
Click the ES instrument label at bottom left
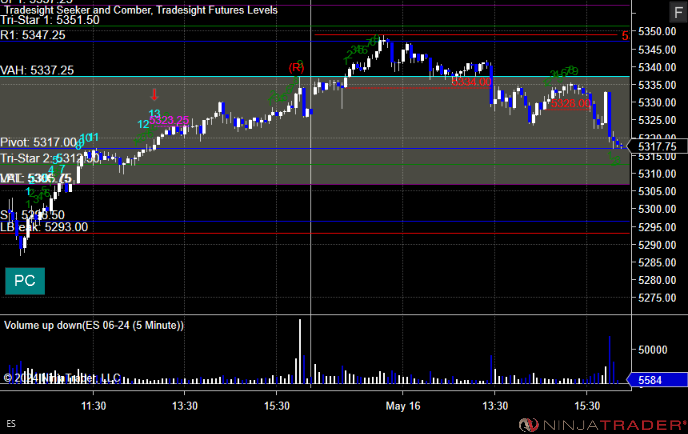click(11, 424)
